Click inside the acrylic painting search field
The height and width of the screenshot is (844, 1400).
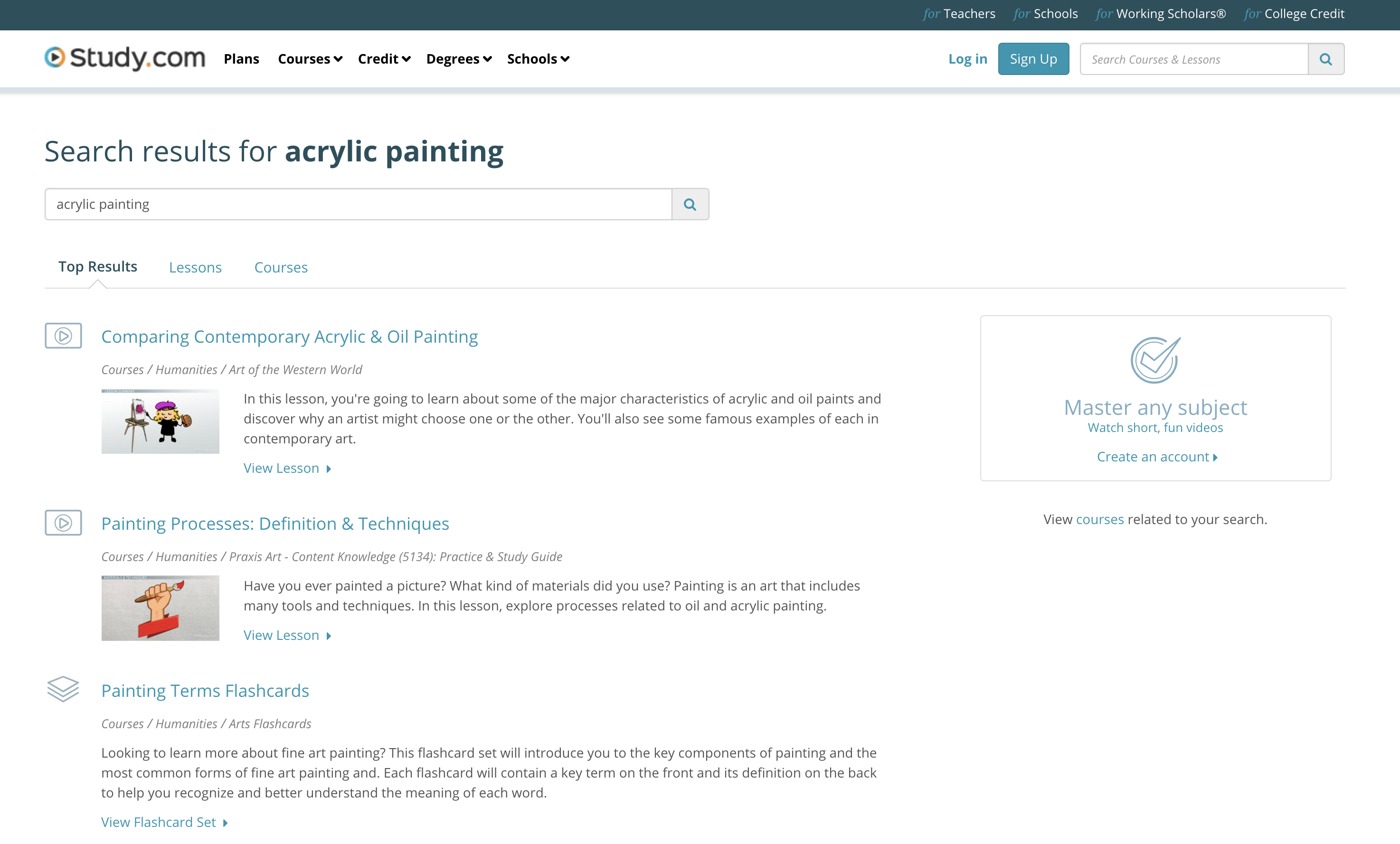[x=358, y=204]
